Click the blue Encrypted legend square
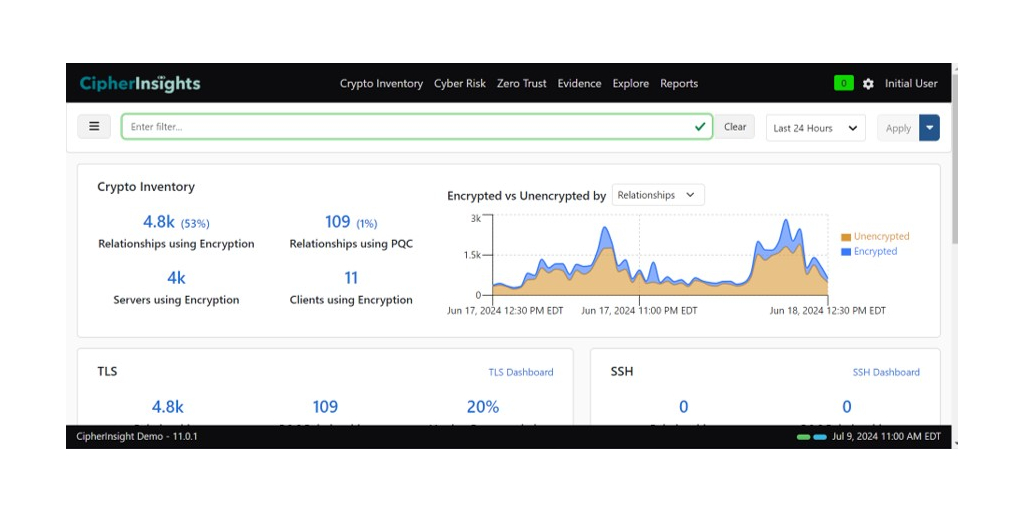Image resolution: width=1024 pixels, height=512 pixels. tap(846, 252)
